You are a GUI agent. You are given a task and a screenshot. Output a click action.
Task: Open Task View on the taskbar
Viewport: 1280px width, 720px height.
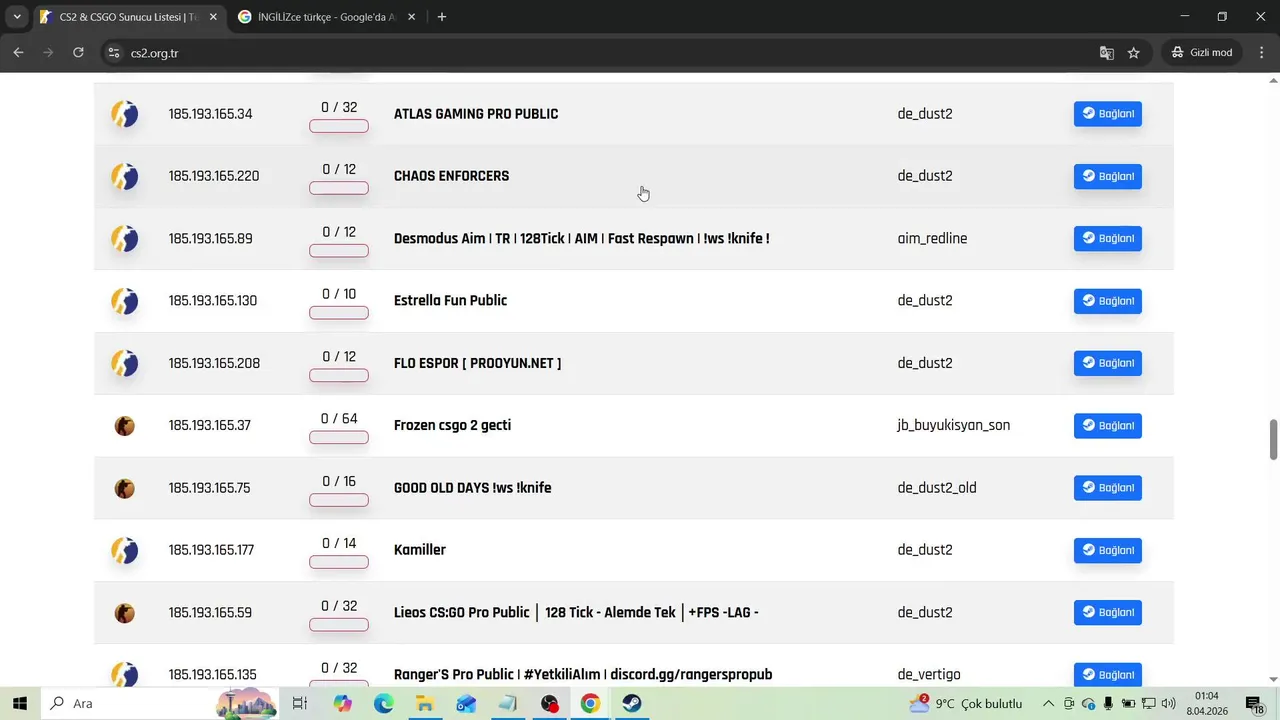click(299, 704)
